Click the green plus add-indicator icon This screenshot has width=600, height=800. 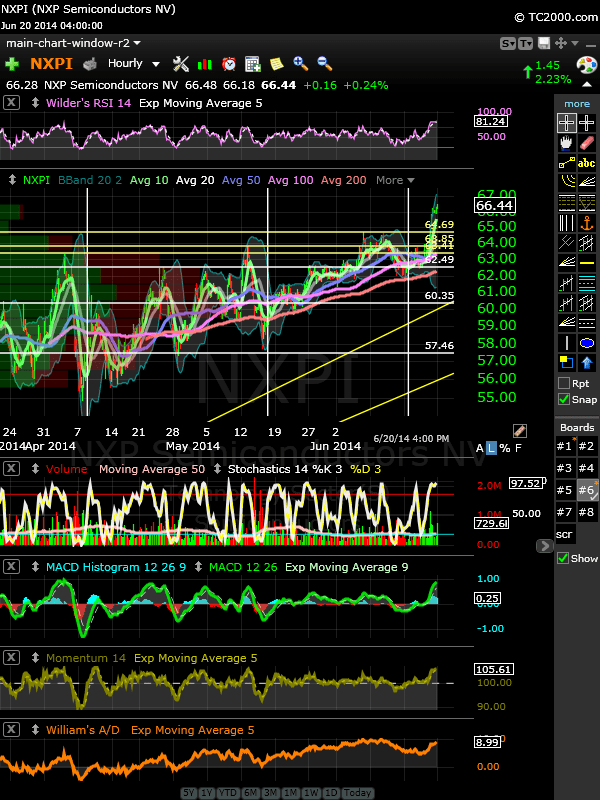(12, 64)
